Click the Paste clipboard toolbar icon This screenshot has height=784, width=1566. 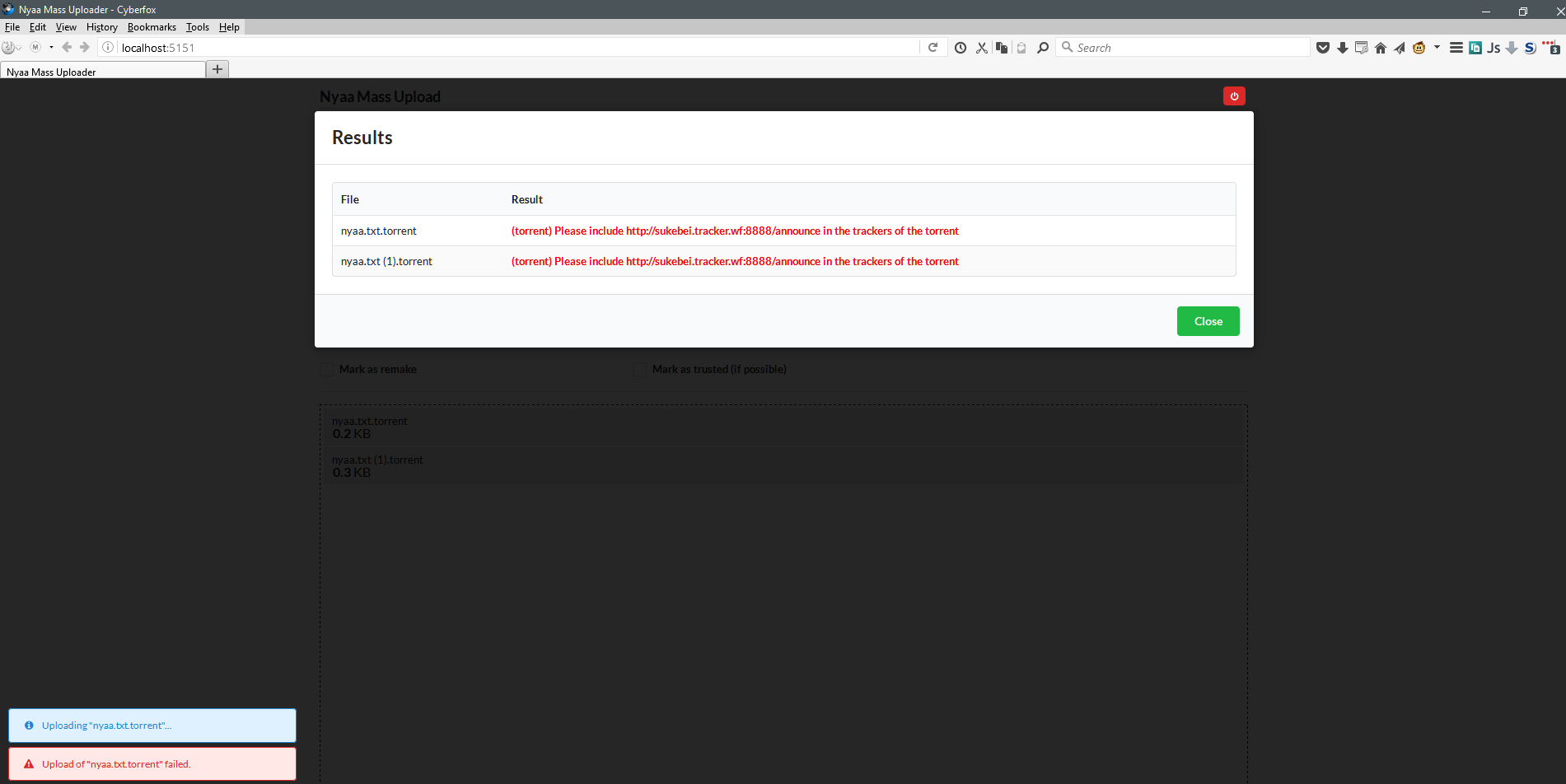point(1021,48)
